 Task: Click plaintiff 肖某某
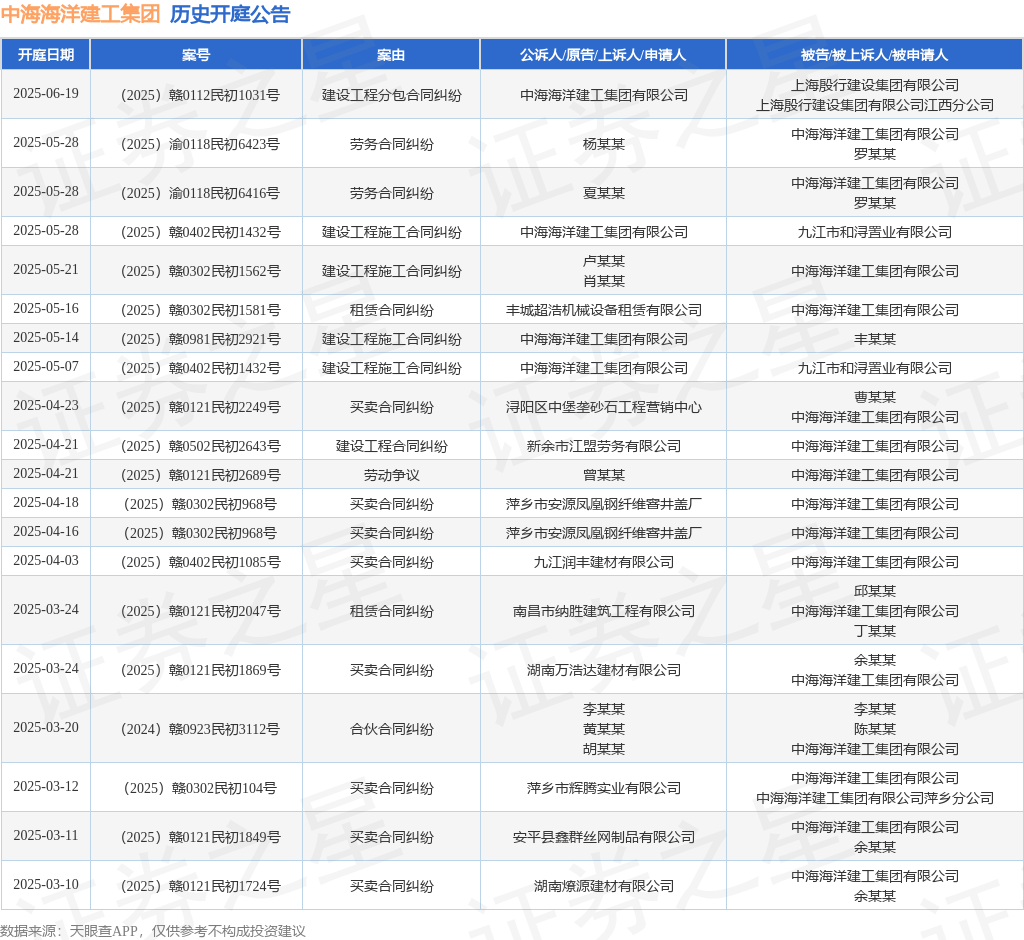603,281
